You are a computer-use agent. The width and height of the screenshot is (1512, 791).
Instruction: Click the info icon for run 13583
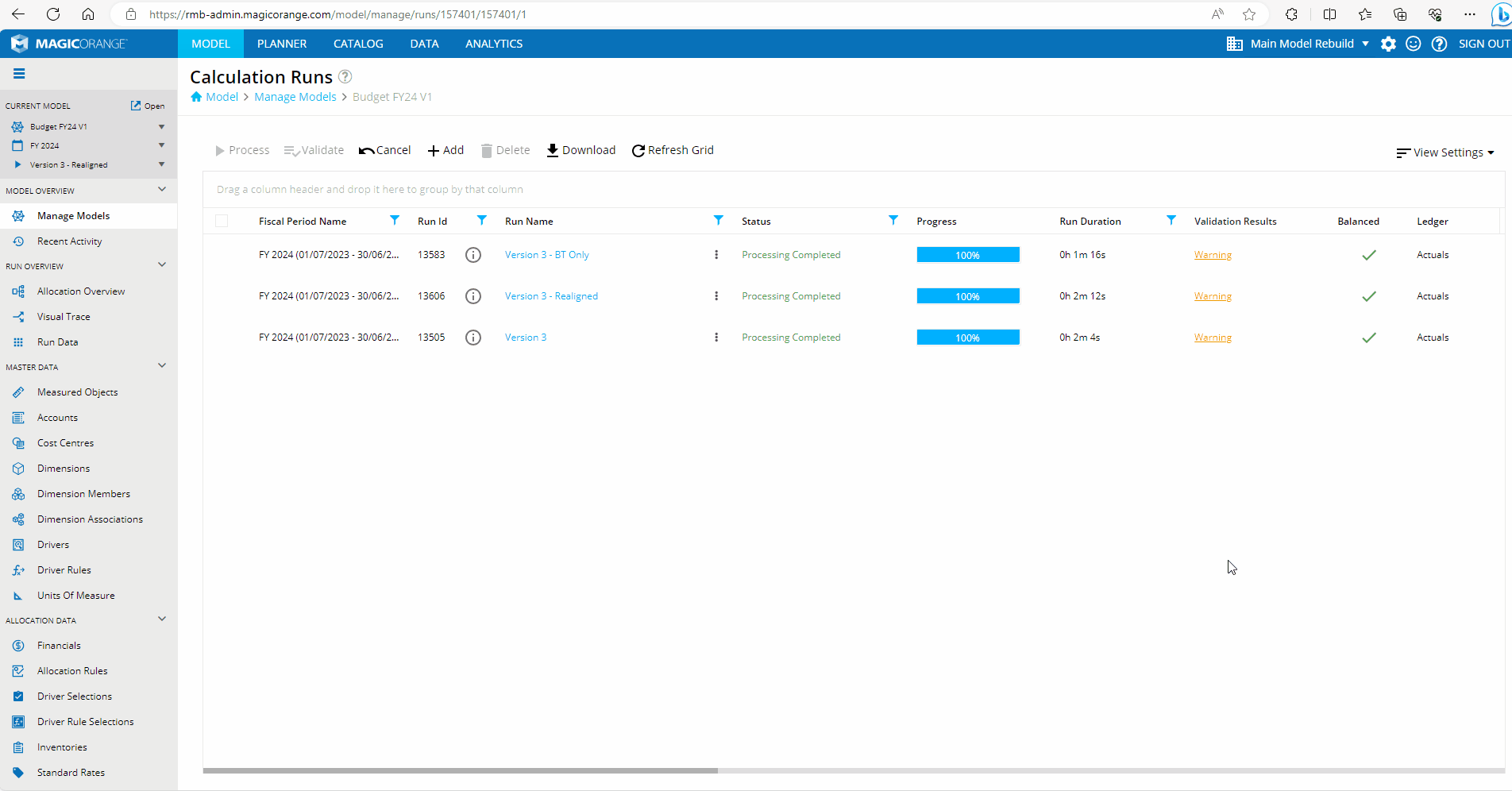pos(473,255)
